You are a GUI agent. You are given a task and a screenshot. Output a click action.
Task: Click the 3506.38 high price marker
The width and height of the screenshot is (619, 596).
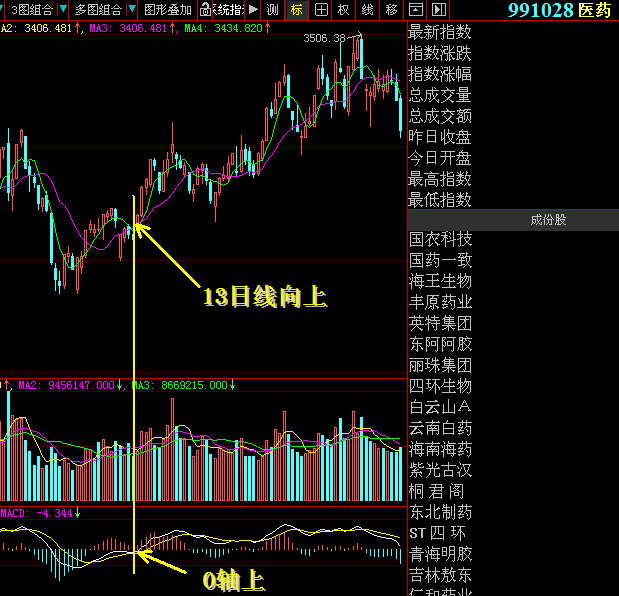[325, 38]
